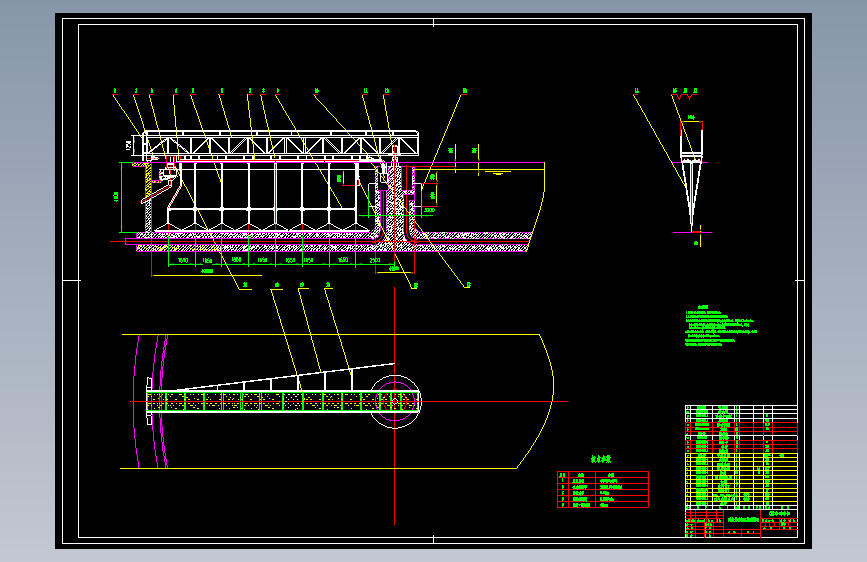
Task: Select the rotating arm in the plan view
Action: click(283, 401)
